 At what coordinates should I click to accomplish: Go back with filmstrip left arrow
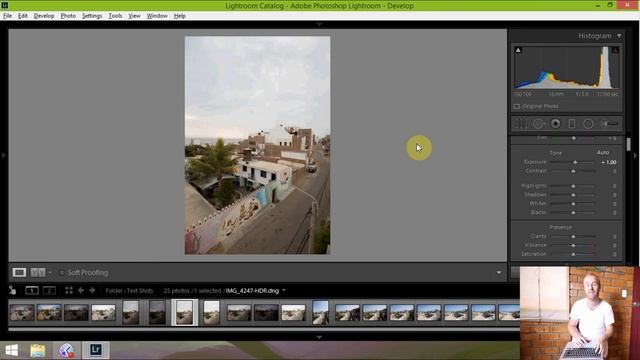(x=81, y=291)
